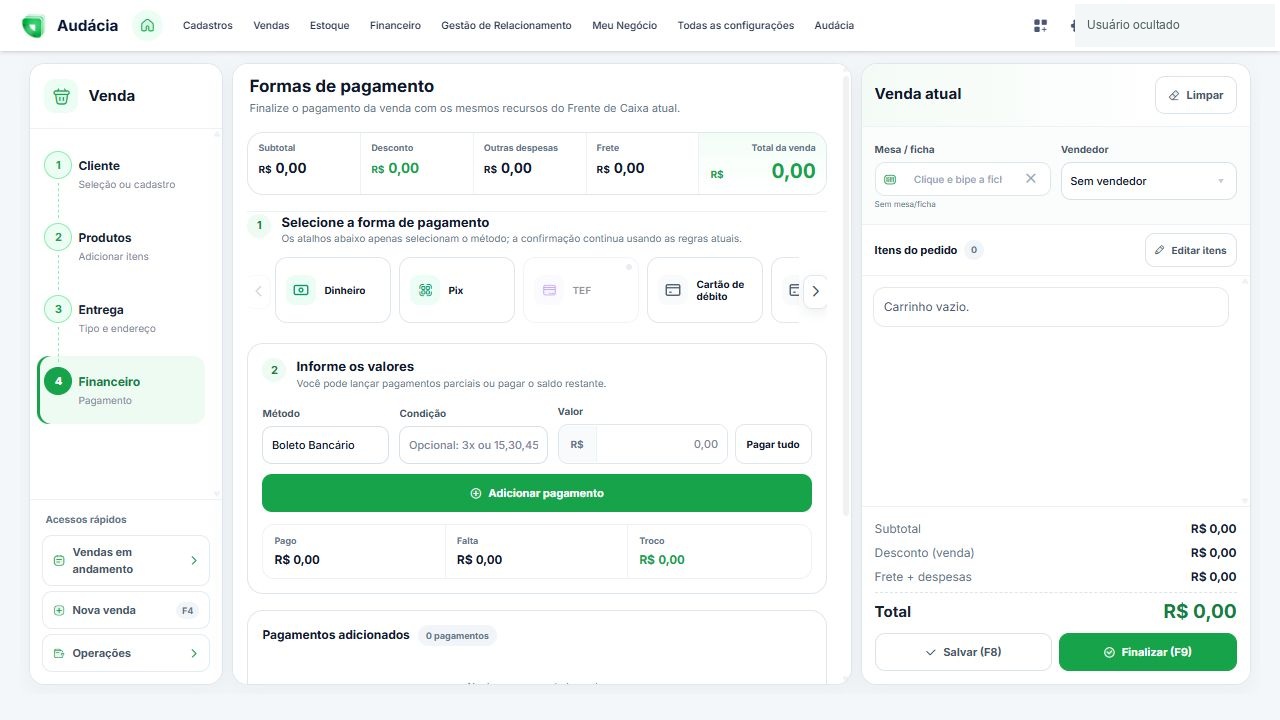The image size is (1280, 720).
Task: Select the Cartão de débito method
Action: tap(704, 290)
